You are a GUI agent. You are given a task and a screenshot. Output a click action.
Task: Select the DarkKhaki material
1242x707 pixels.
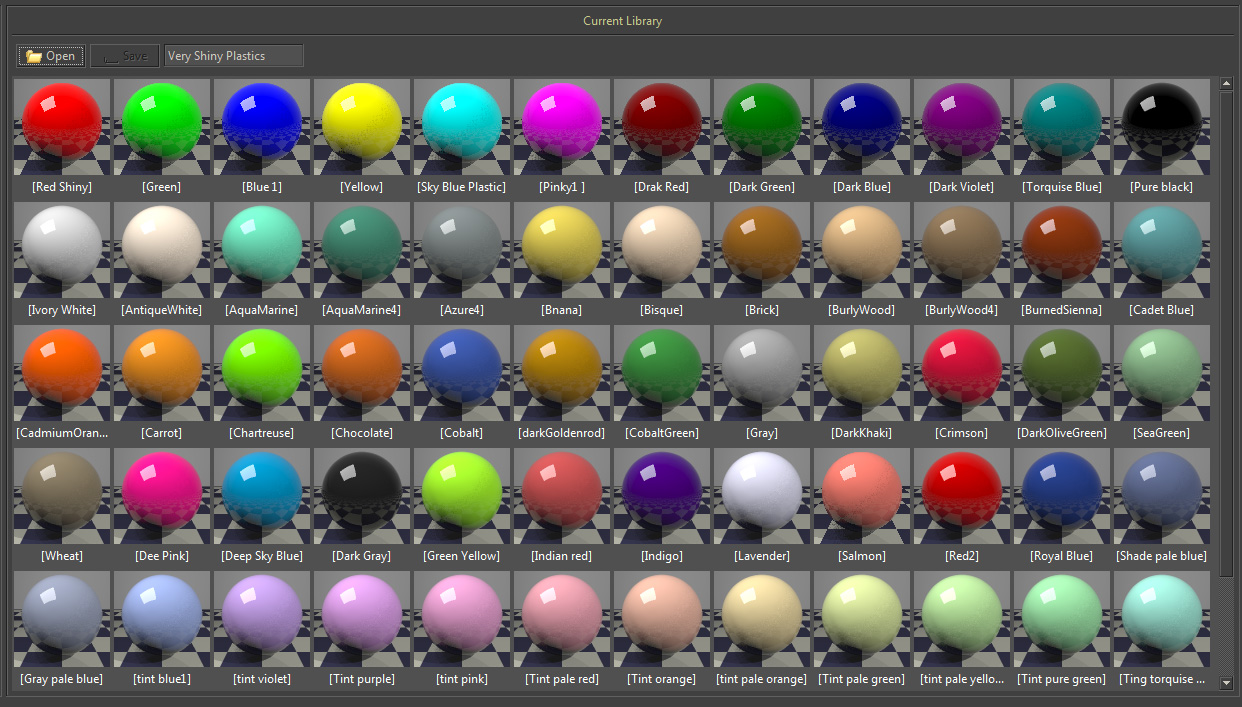862,373
